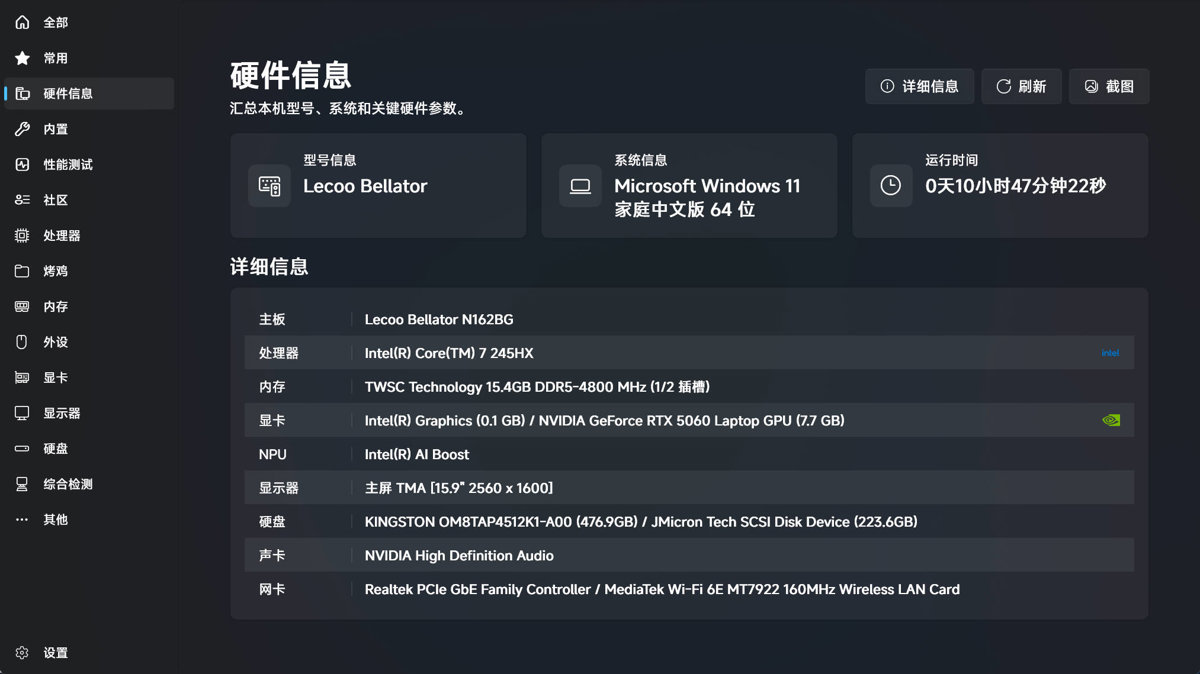The image size is (1200, 674).
Task: Open the 全部 section
Action: 89,22
